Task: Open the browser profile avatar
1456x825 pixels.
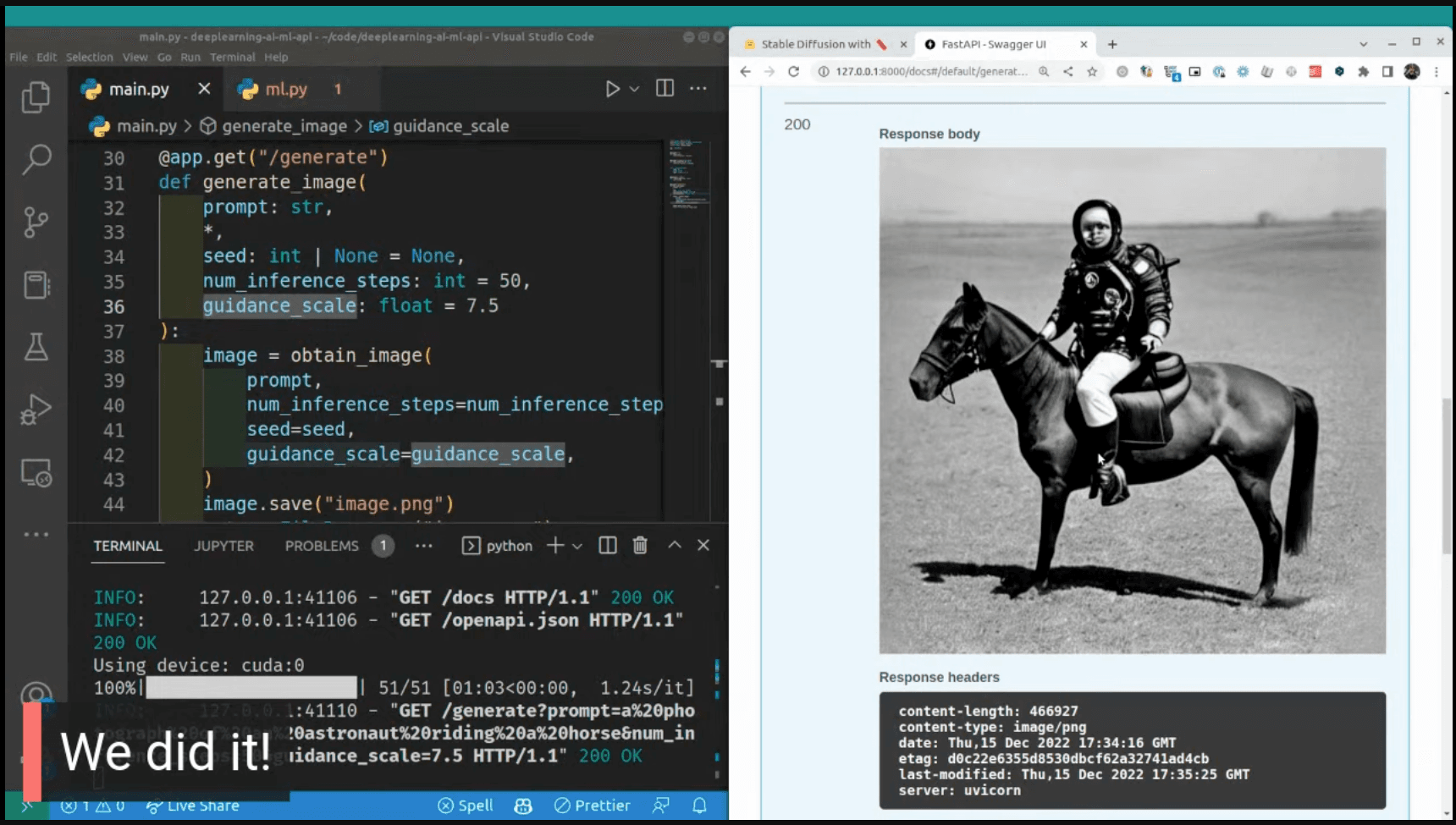Action: (1412, 72)
